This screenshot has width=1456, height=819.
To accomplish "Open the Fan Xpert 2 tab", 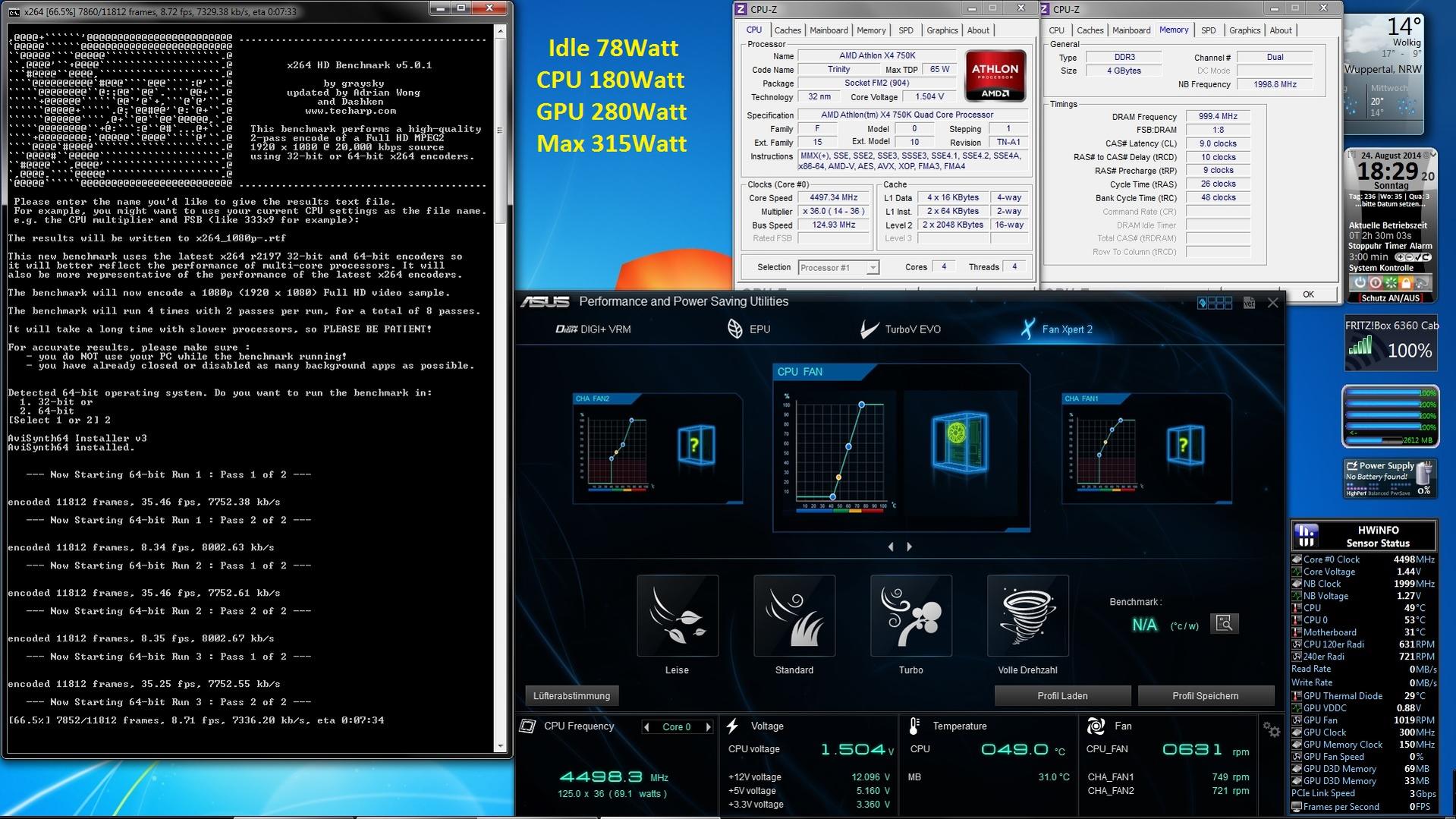I will coord(1056,329).
